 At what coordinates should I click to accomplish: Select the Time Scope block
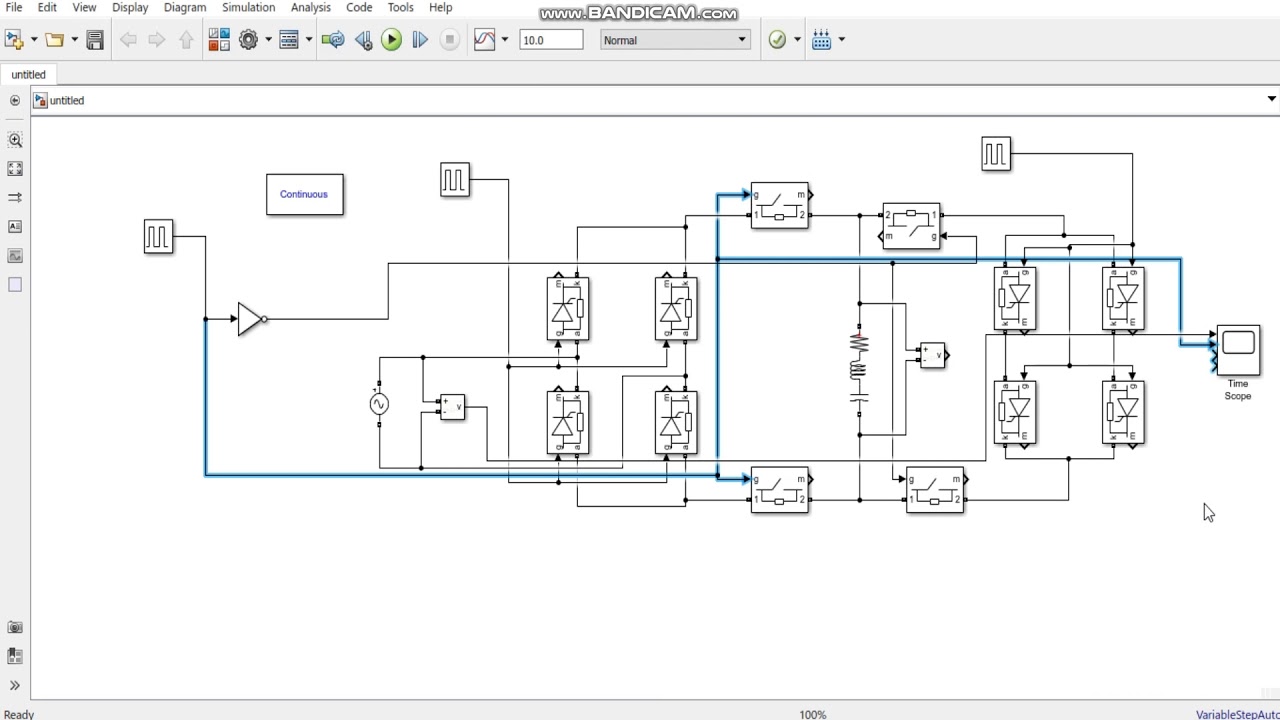1238,349
